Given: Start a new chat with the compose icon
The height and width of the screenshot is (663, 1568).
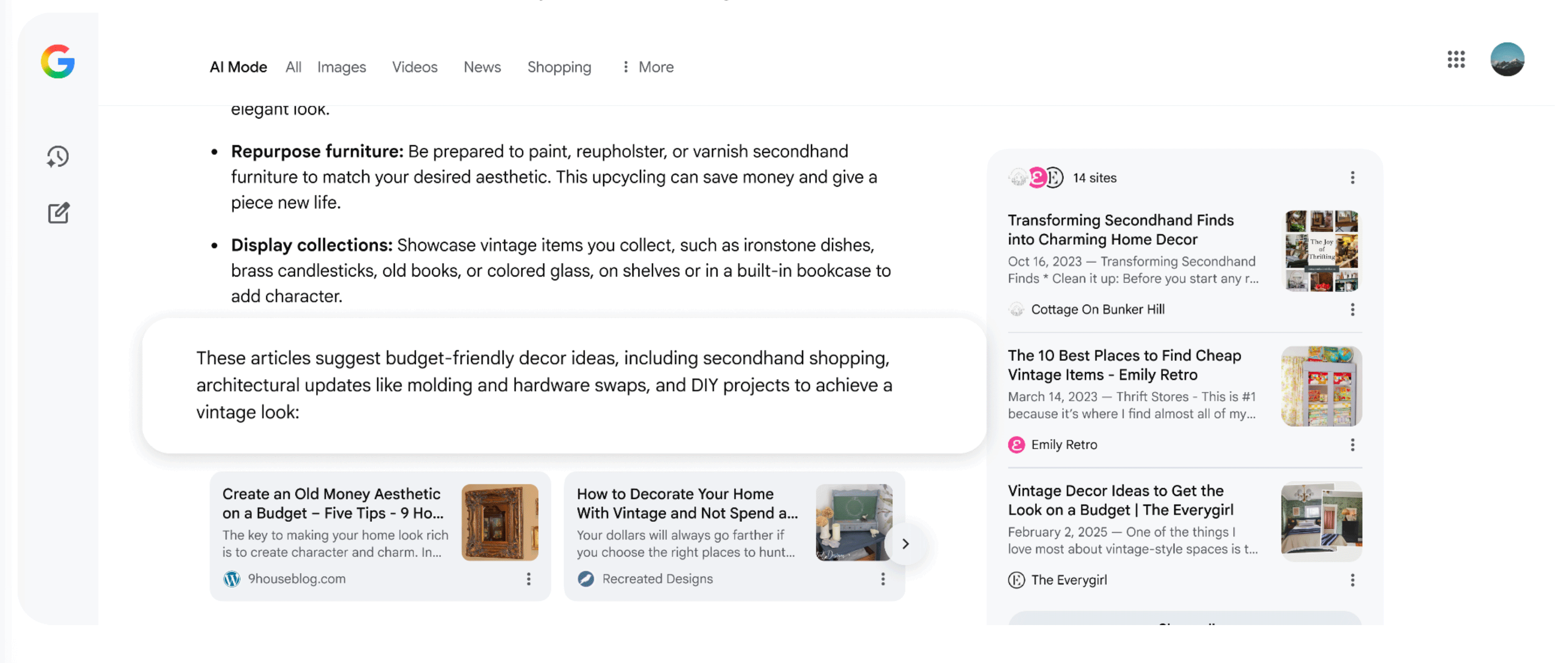Looking at the screenshot, I should point(58,213).
